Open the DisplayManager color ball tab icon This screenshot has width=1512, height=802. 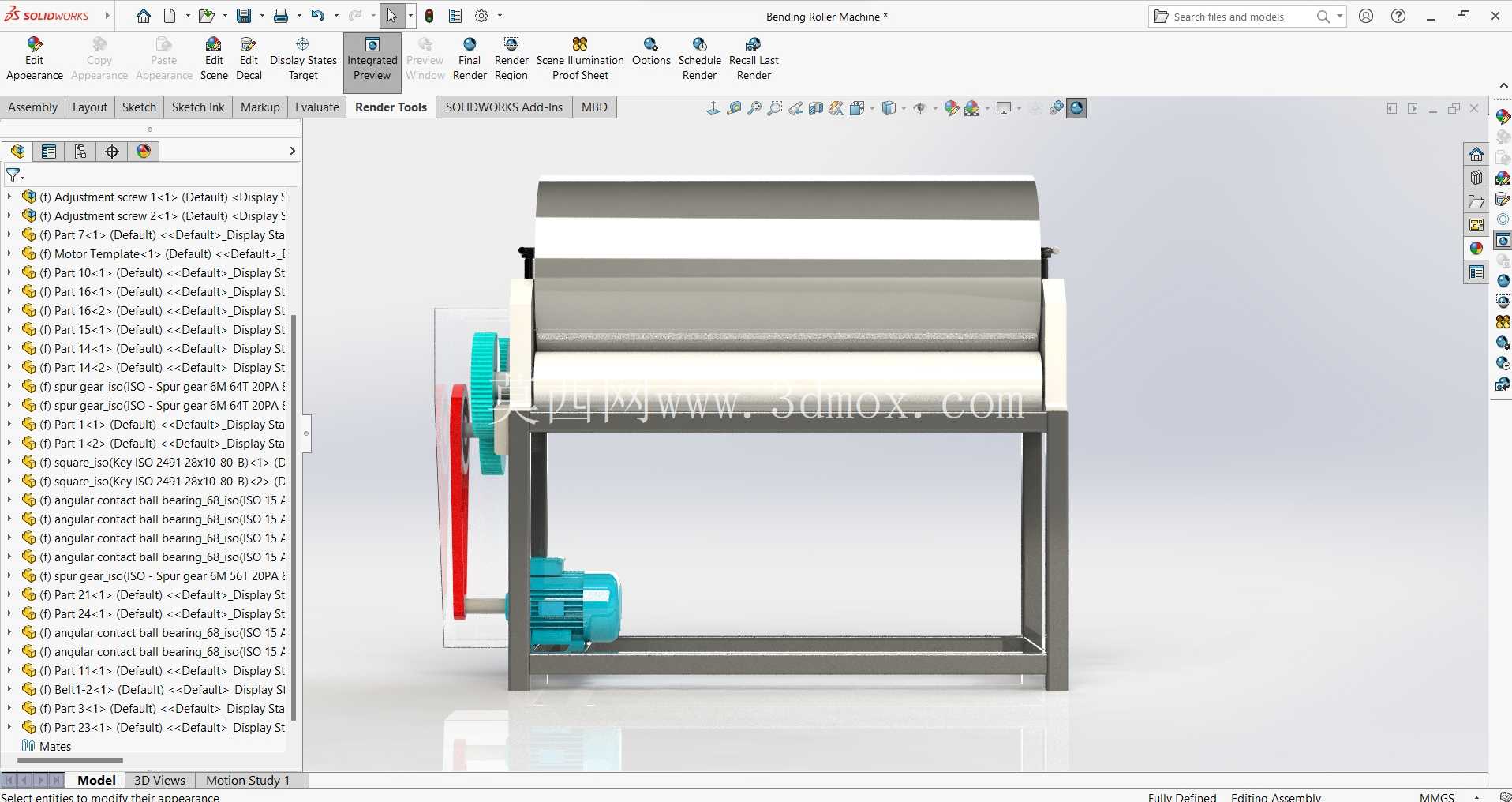point(144,152)
